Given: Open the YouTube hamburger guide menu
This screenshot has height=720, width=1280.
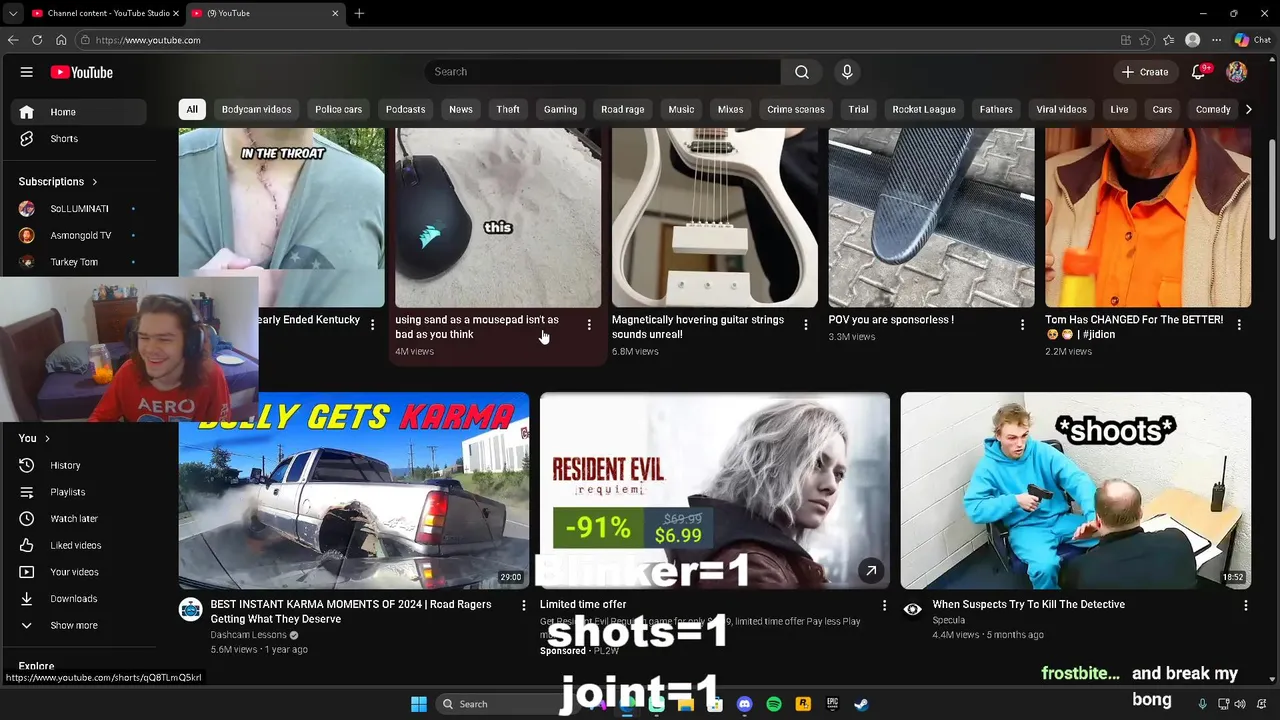Looking at the screenshot, I should pyautogui.click(x=27, y=72).
